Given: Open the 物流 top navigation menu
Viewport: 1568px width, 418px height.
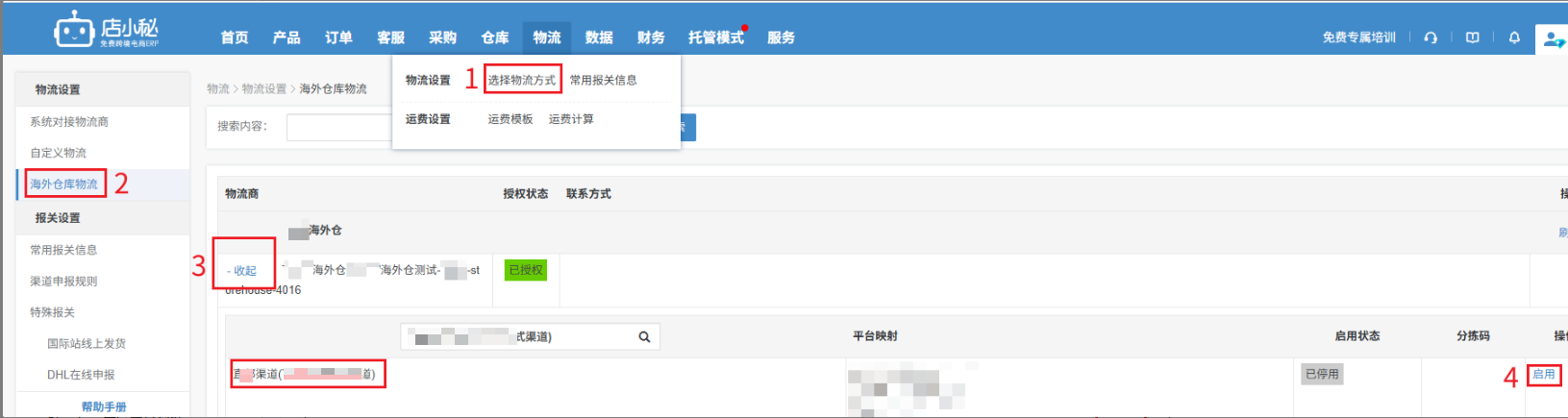Looking at the screenshot, I should point(547,37).
